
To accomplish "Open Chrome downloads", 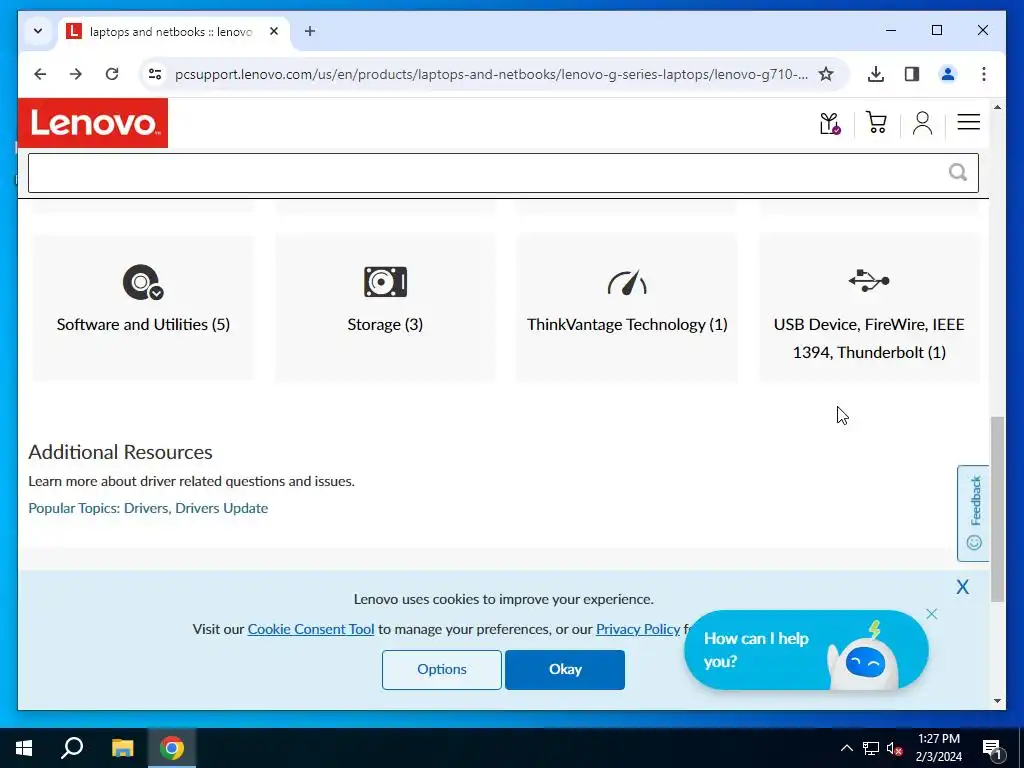I will click(x=876, y=74).
